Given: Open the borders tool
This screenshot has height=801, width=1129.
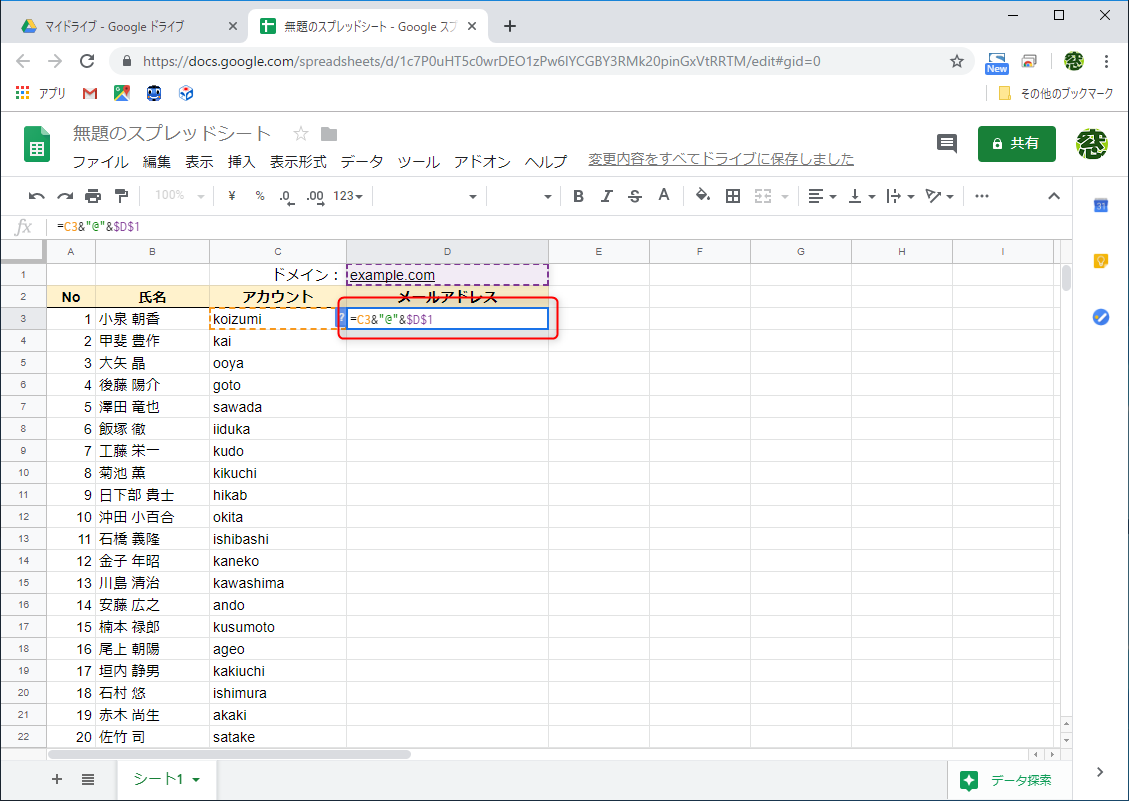Looking at the screenshot, I should pyautogui.click(x=733, y=196).
